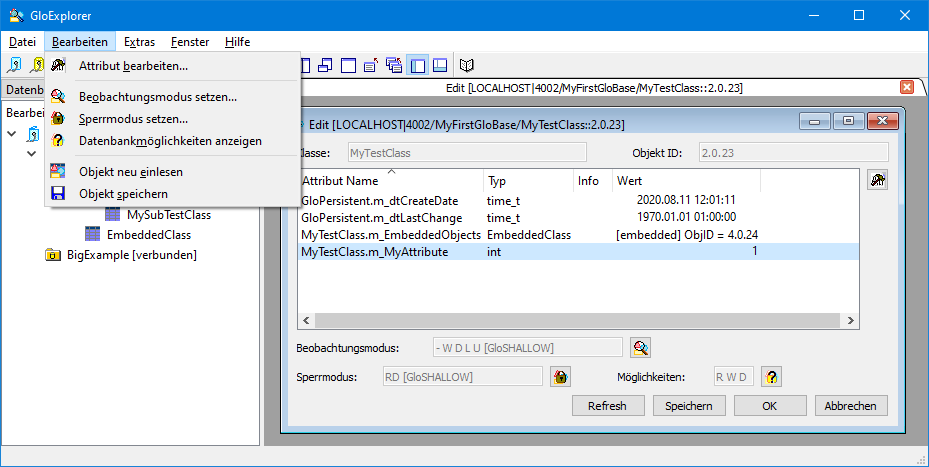Select Datenbankmöglichkeiten anzeigen menu entry
929x467 pixels.
173,141
